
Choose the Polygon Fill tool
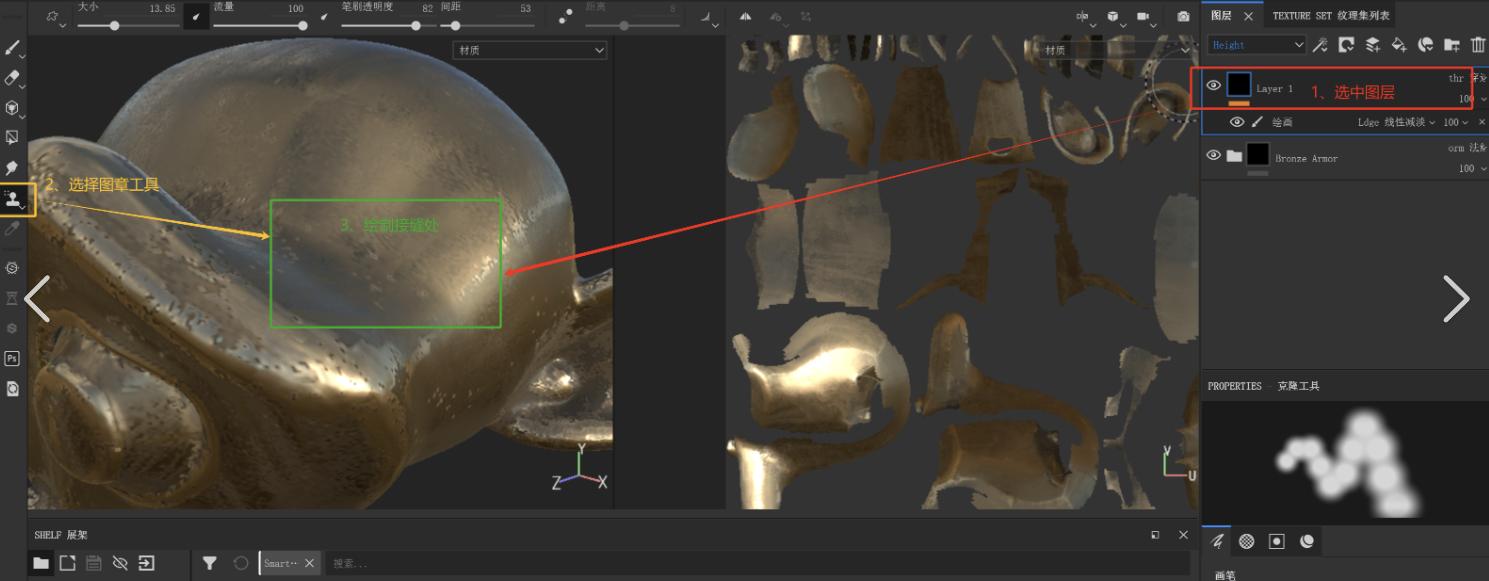pos(12,138)
